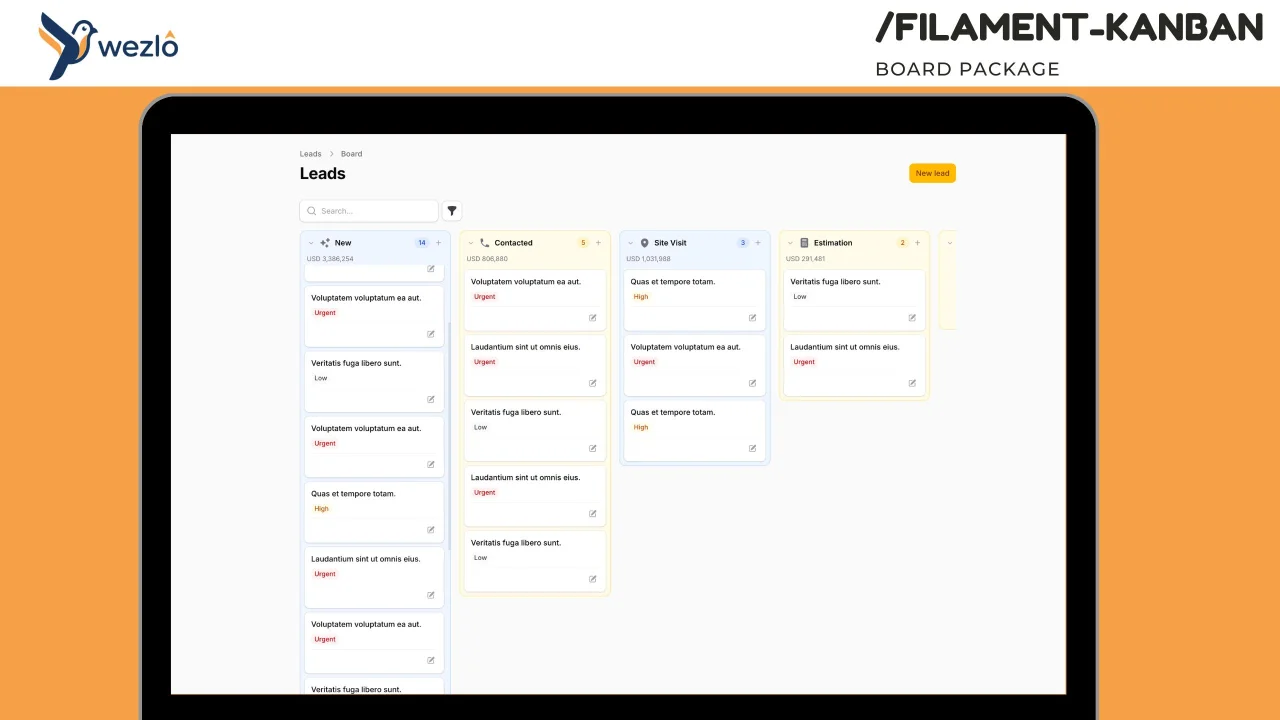Collapse the New column with its chevron
The image size is (1280, 720).
[311, 243]
